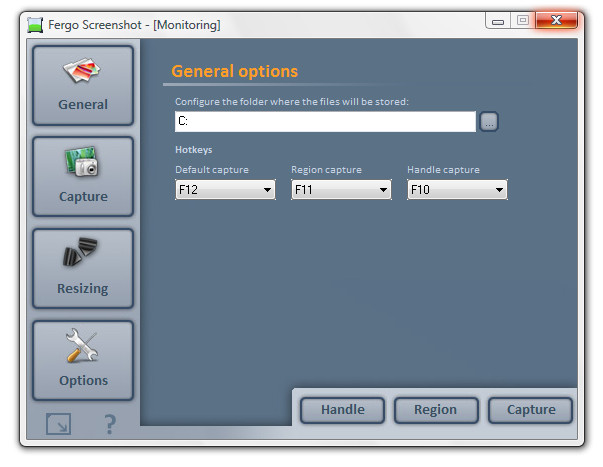The width and height of the screenshot is (603, 467).
Task: Click the storage folder path field
Action: tap(325, 122)
